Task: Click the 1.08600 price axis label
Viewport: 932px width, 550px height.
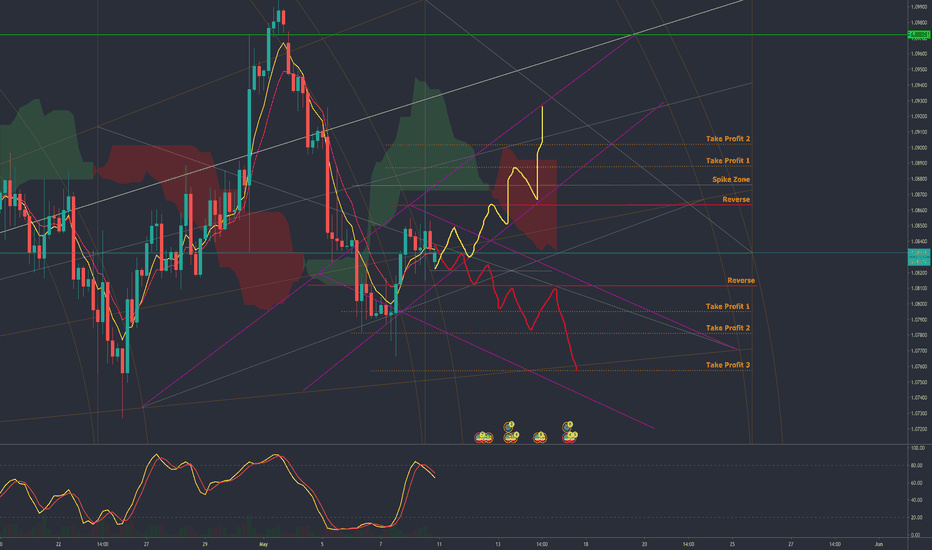Action: 918,210
